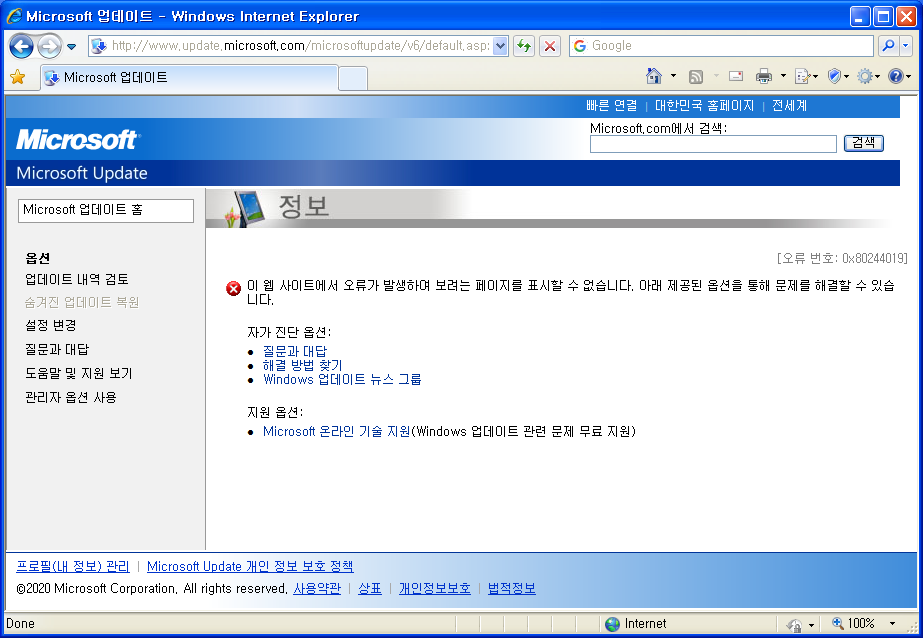Open Favorites with the star icon
923x638 pixels.
(18, 77)
